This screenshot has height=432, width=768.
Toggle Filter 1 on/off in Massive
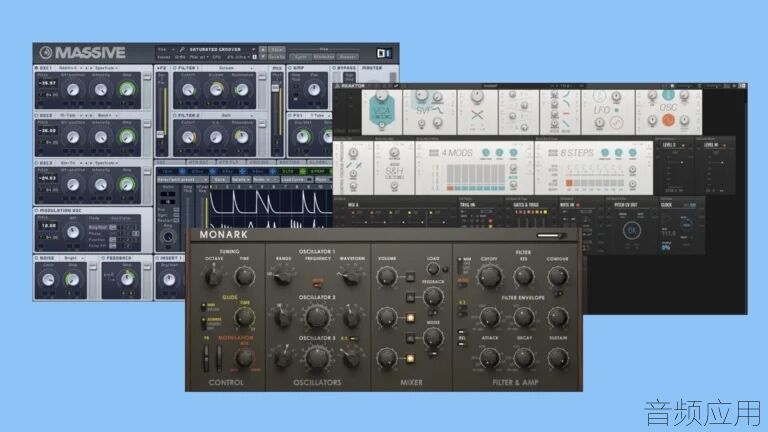175,68
